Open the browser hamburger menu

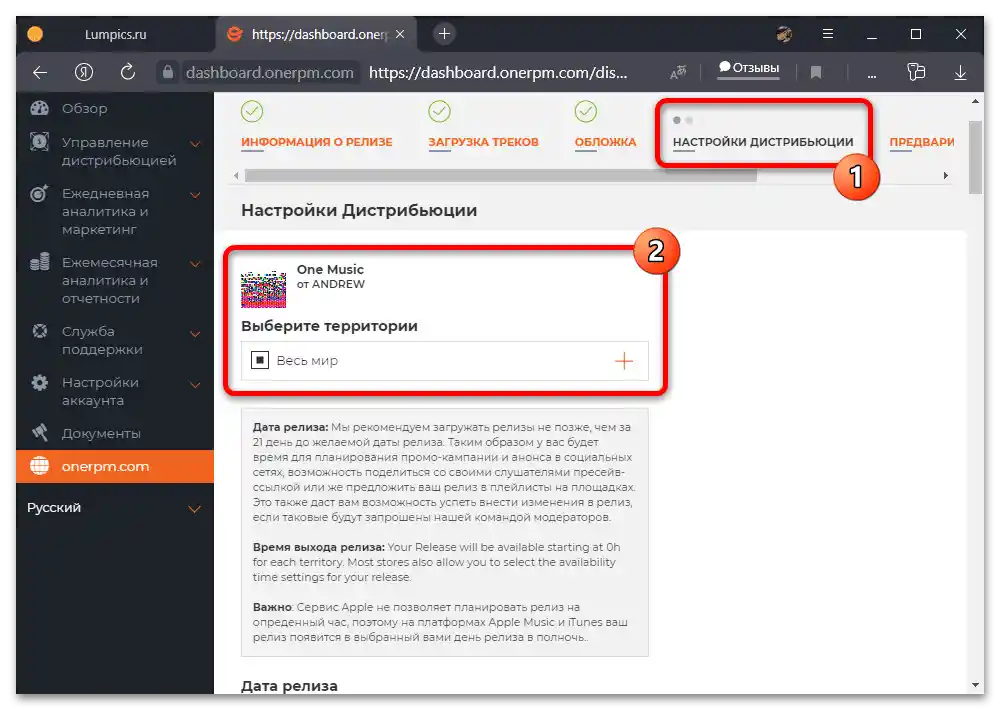click(828, 34)
